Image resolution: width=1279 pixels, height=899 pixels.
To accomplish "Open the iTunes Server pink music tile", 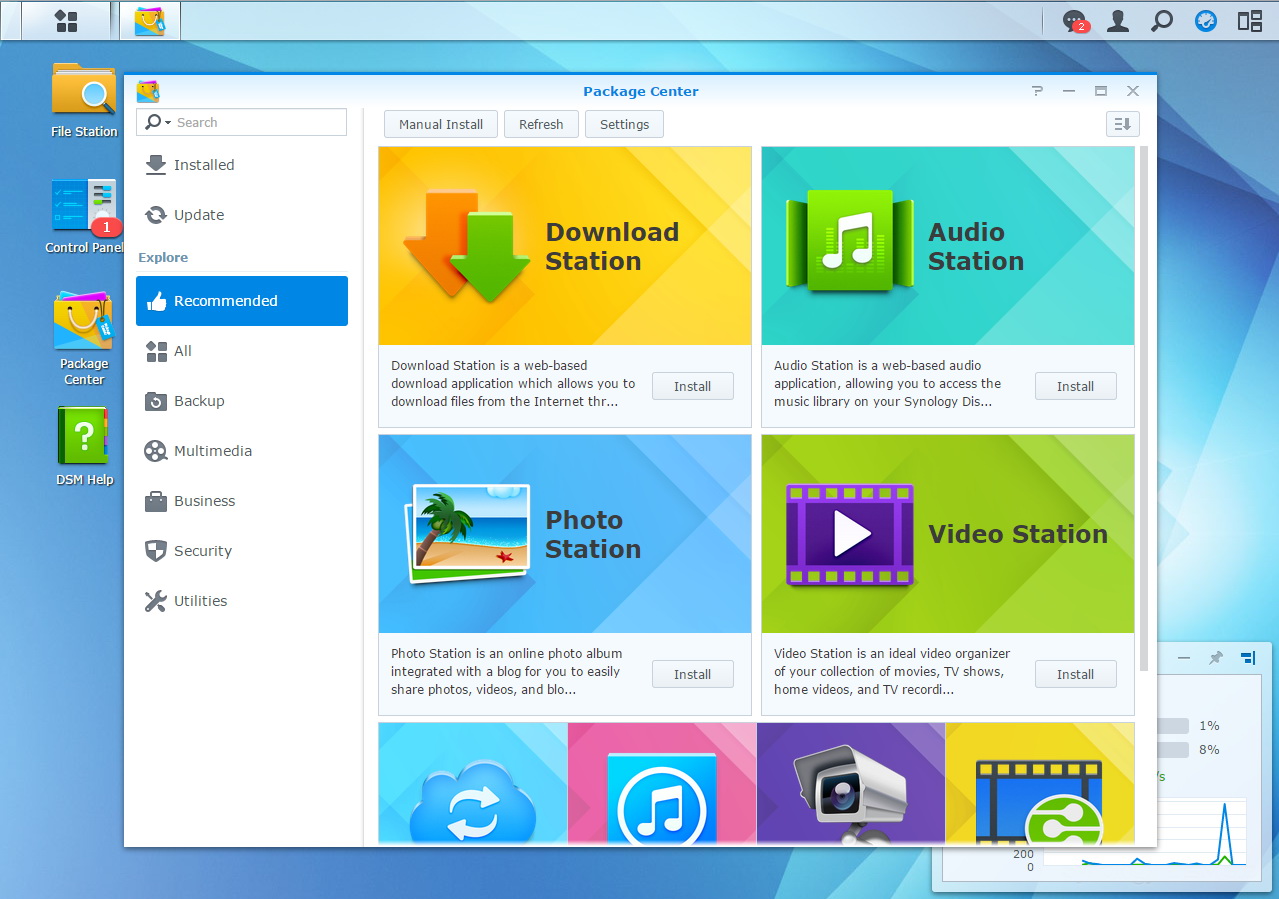I will (662, 784).
